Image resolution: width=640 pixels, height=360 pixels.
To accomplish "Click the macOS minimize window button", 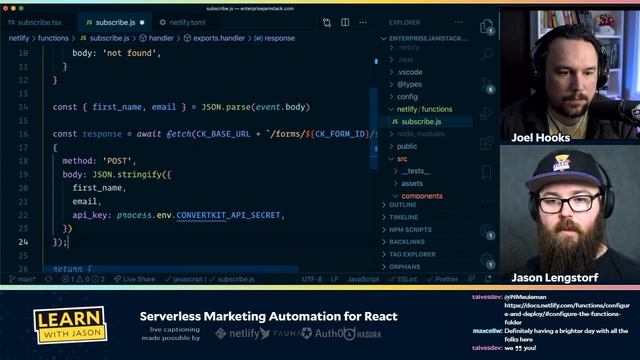I will (x=13, y=8).
